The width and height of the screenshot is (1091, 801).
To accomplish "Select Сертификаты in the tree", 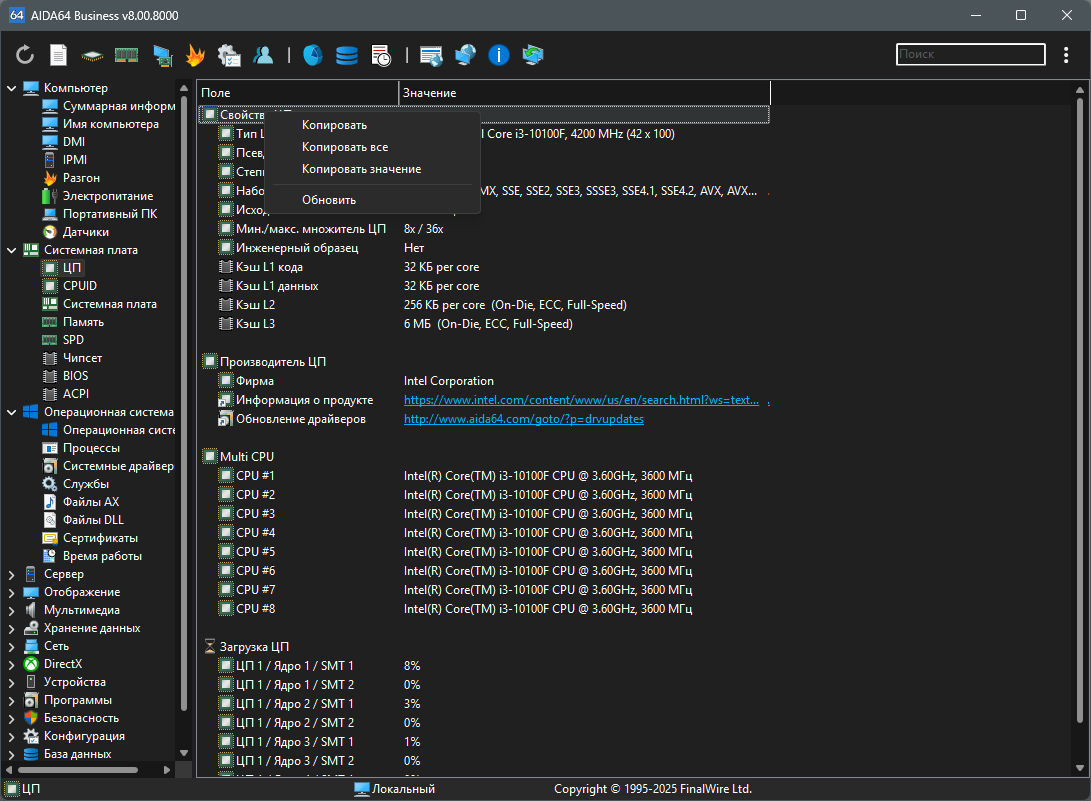I will click(100, 538).
